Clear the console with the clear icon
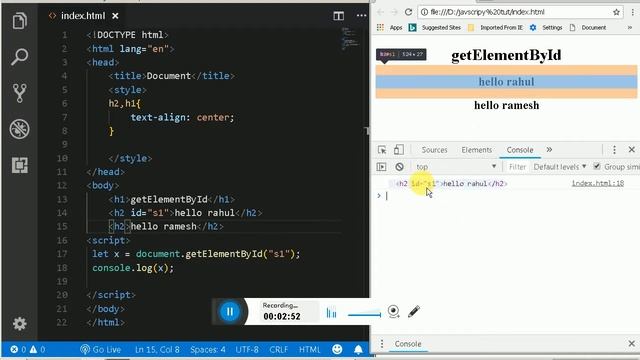The height and width of the screenshot is (360, 640). click(x=399, y=167)
